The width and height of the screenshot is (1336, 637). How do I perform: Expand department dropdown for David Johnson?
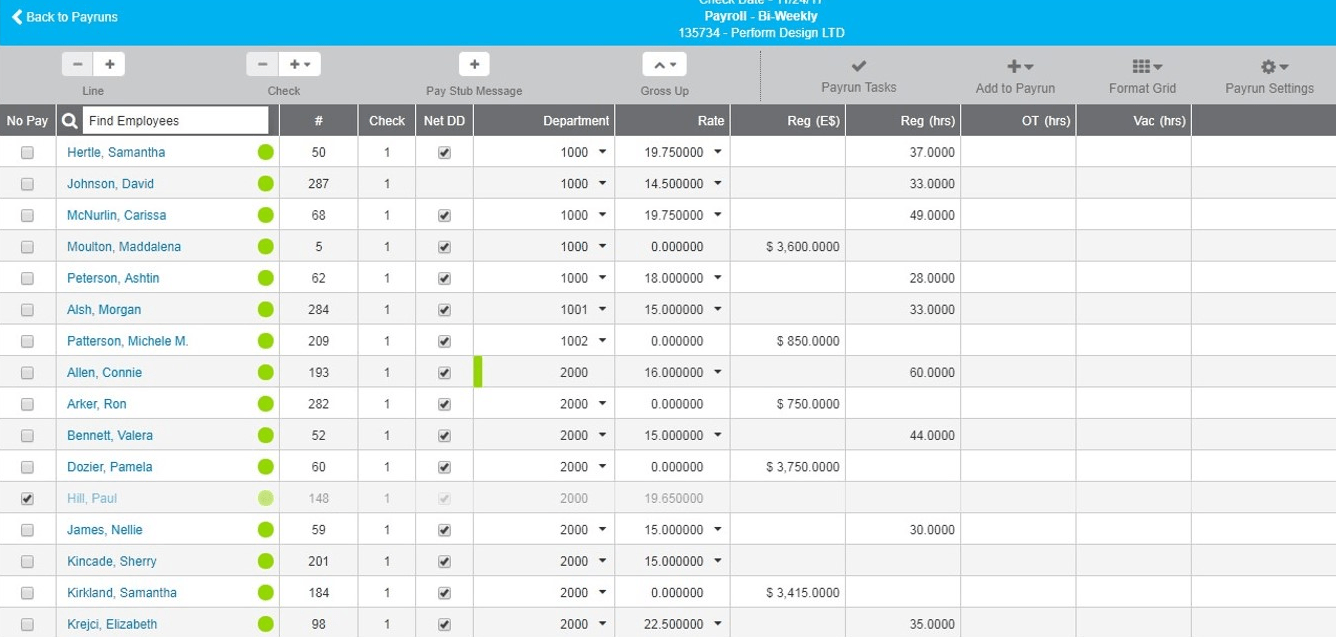pyautogui.click(x=602, y=184)
